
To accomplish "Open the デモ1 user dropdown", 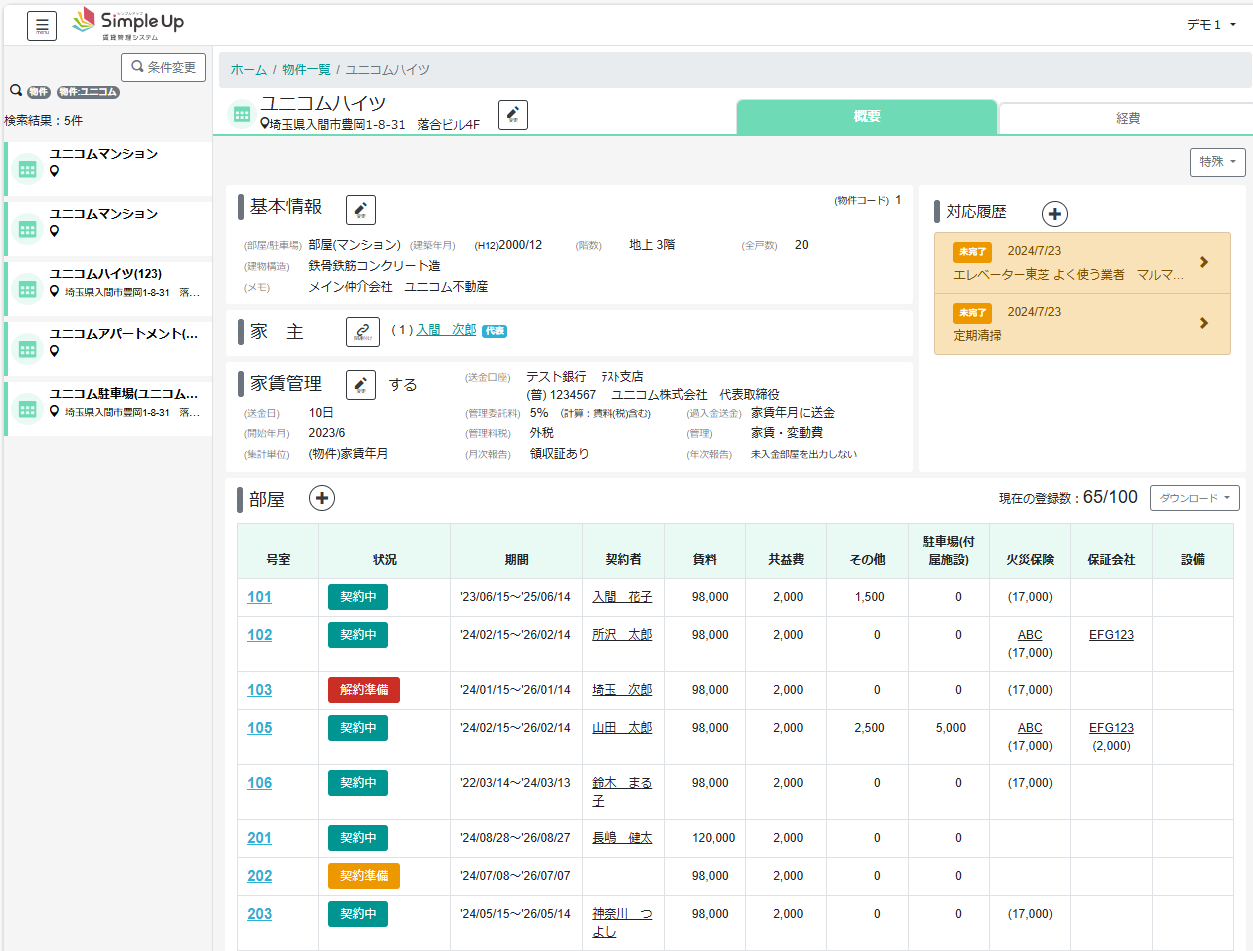I will (1209, 25).
